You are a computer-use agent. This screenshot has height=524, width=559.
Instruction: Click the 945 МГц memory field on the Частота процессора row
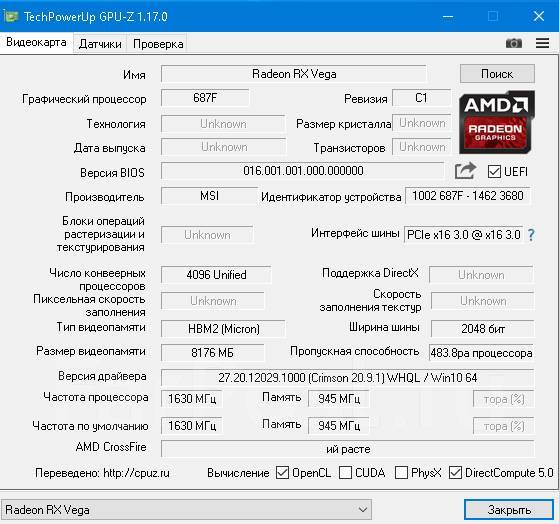tap(339, 399)
